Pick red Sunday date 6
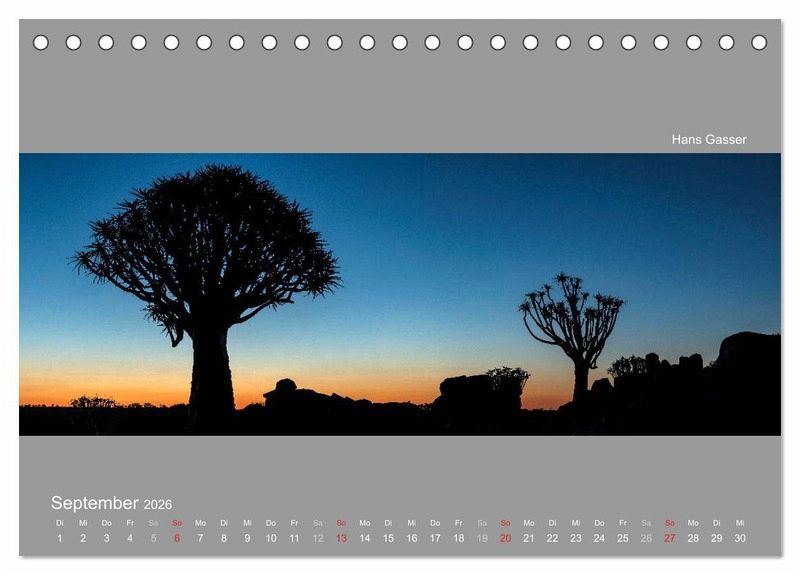Screen dimensions: 800x575 (x=177, y=538)
